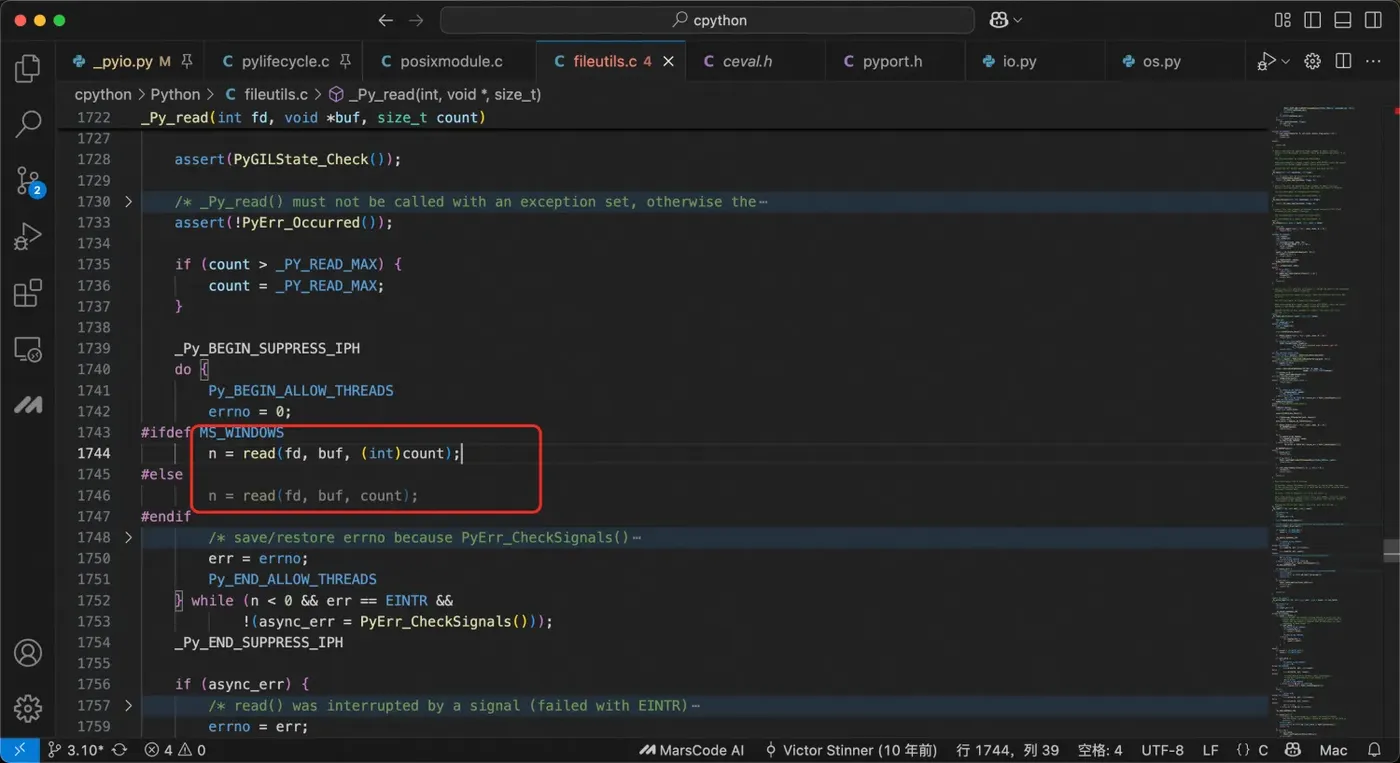The image size is (1400, 763).
Task: Open go-to-line via 行 1744, 列 39
Action: tap(1008, 750)
